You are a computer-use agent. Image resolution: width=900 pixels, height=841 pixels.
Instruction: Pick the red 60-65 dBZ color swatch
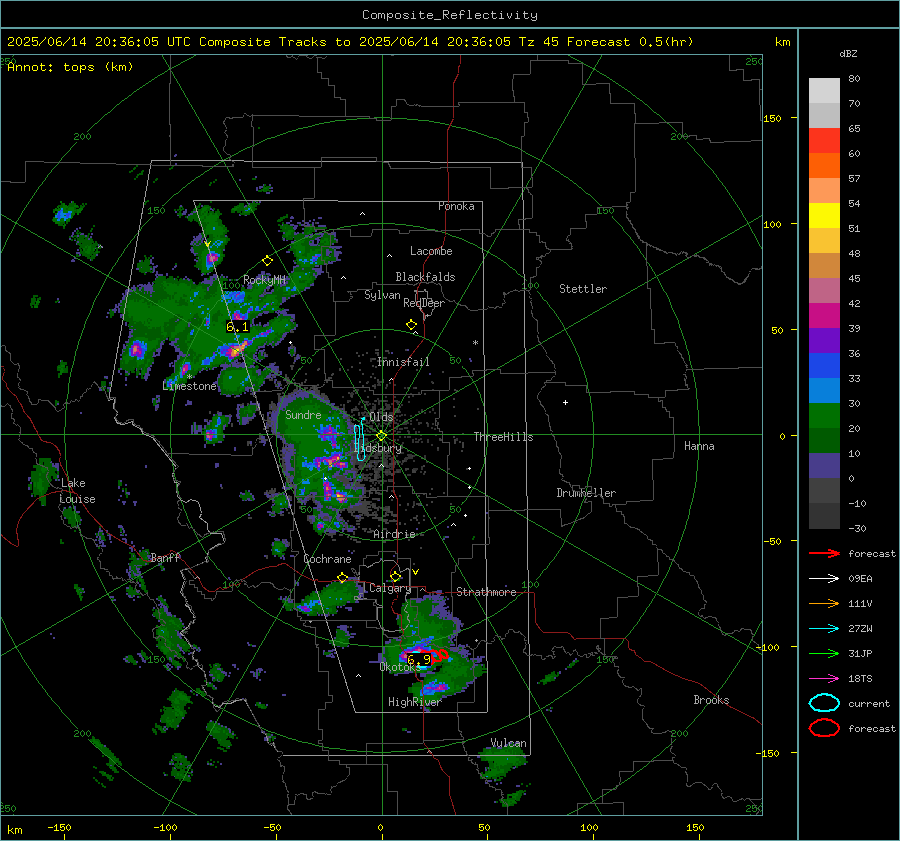tap(824, 141)
